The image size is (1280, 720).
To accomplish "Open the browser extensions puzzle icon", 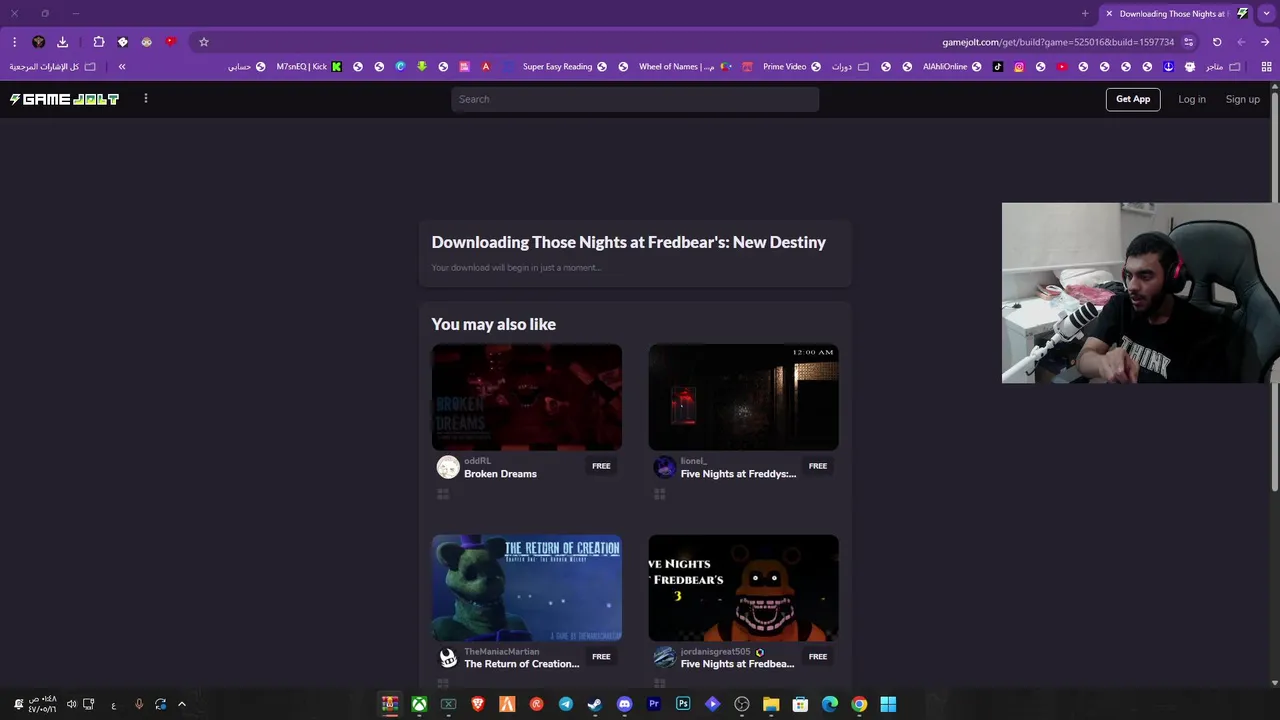I will point(98,42).
